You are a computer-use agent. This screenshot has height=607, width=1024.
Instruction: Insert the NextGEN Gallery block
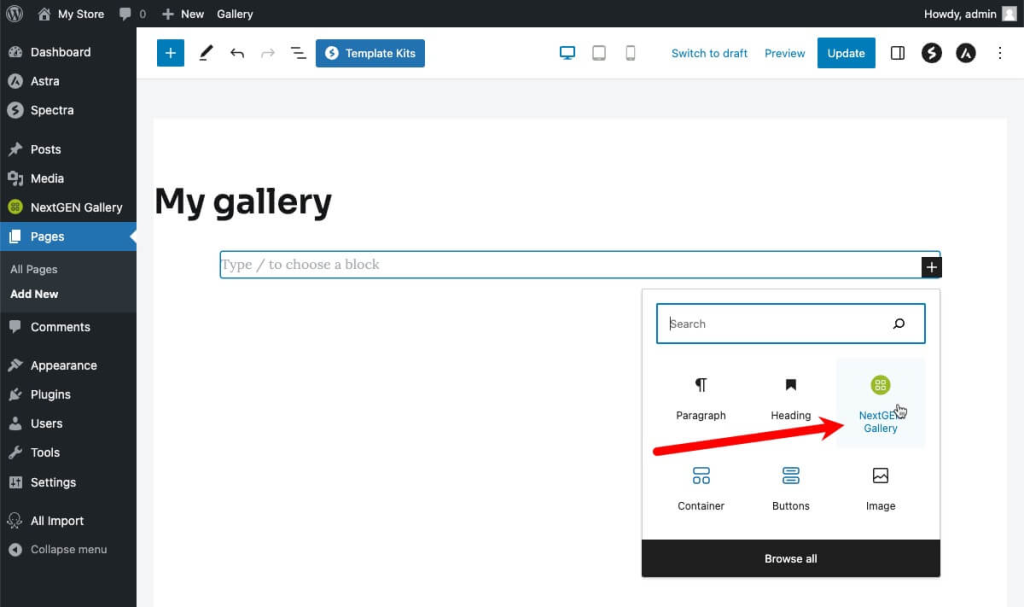click(x=880, y=403)
